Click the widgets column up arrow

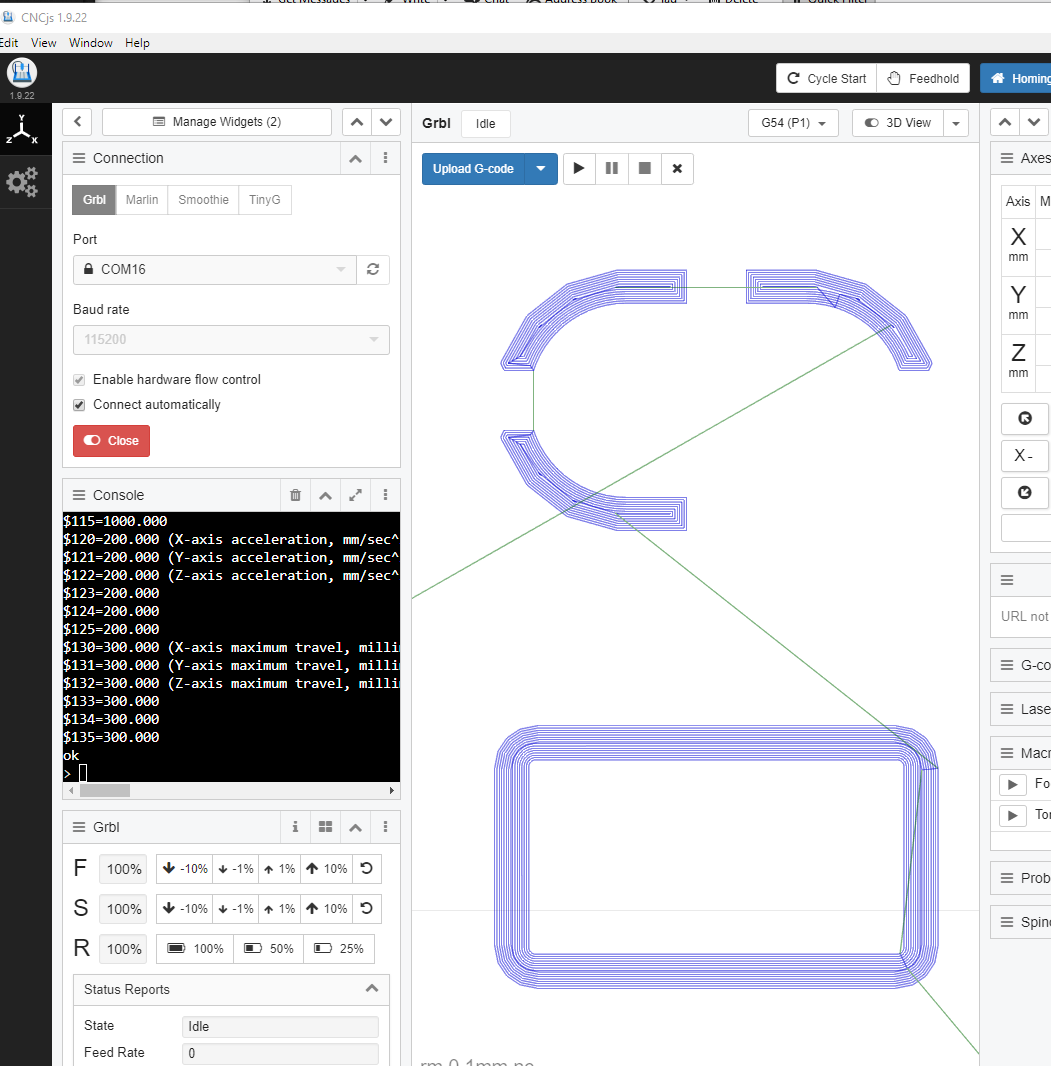coord(357,122)
